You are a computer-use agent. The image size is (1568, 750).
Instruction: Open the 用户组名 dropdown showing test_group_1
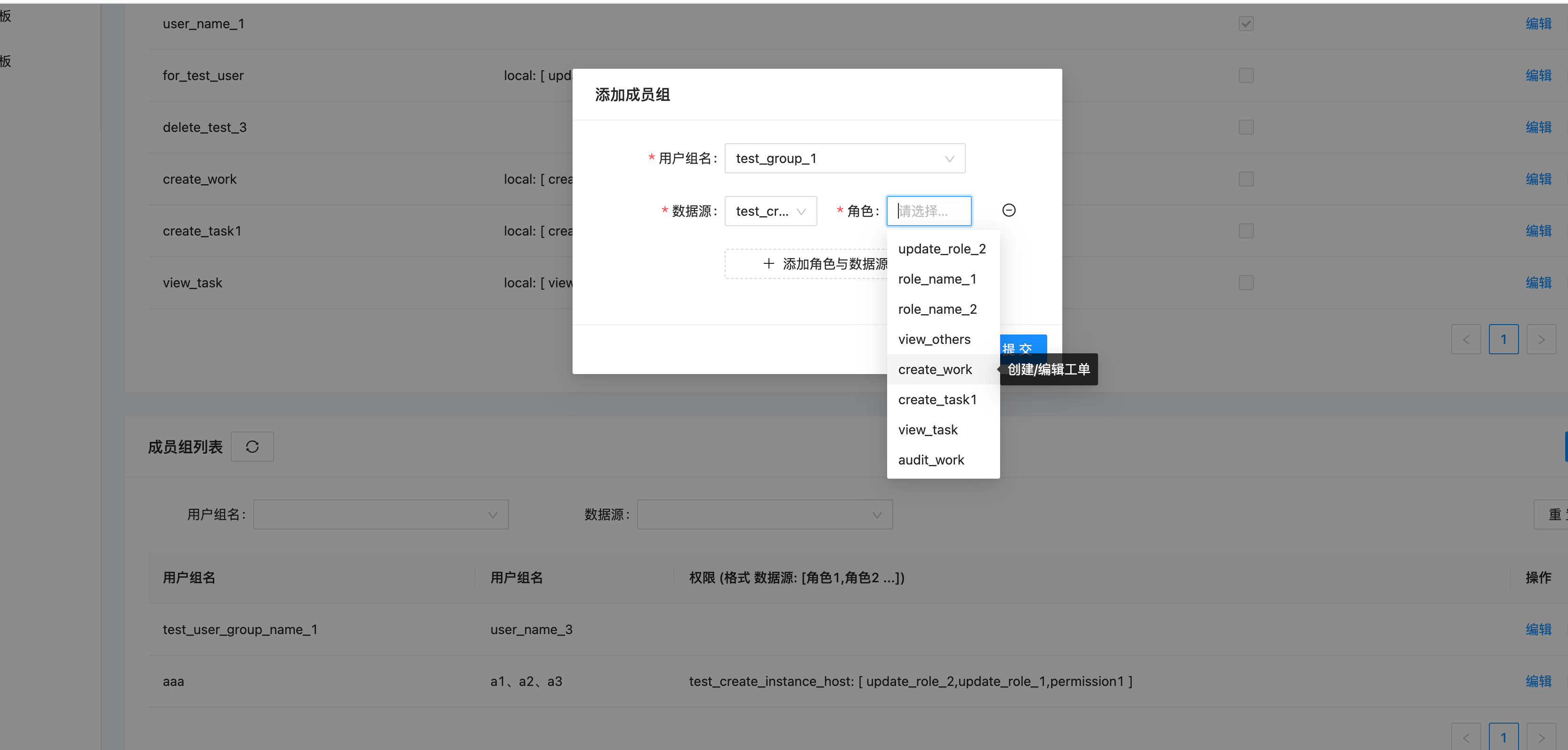coord(844,158)
